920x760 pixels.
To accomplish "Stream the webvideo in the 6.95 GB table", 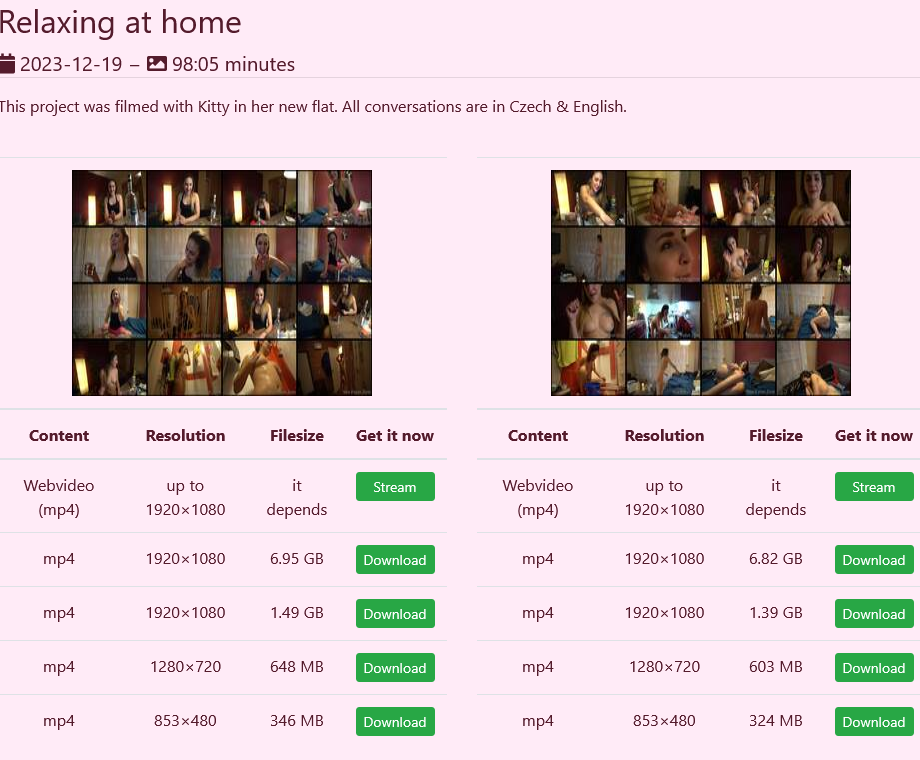I will click(x=395, y=487).
